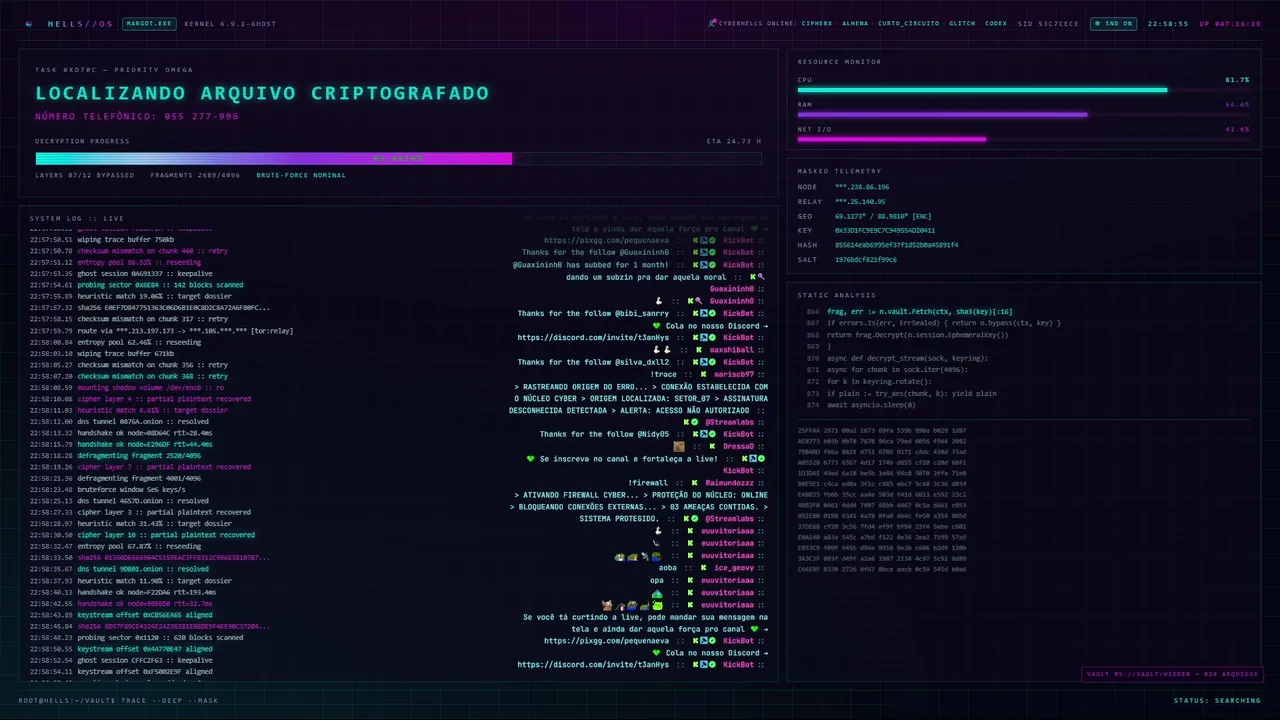
Task: Click the '!trace' chat command text
Action: pos(663,374)
